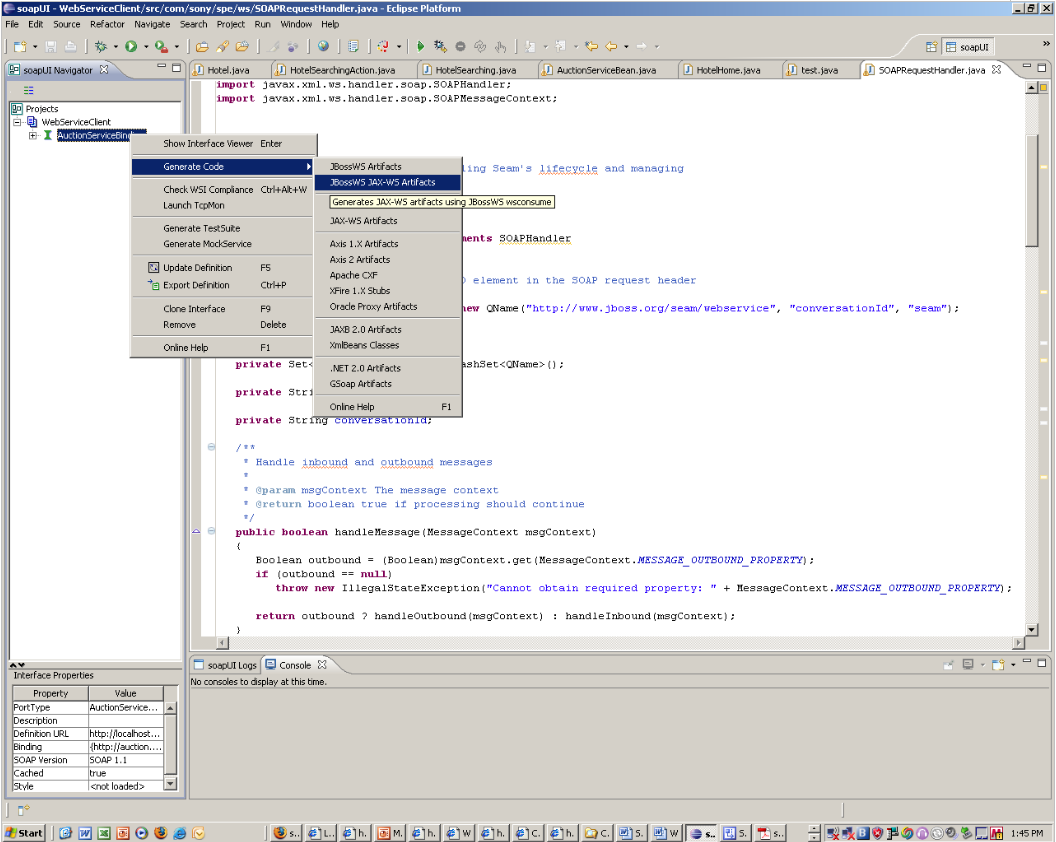The image size is (1056, 842).
Task: Click the colorful refresh cycle icon
Action: [383, 46]
